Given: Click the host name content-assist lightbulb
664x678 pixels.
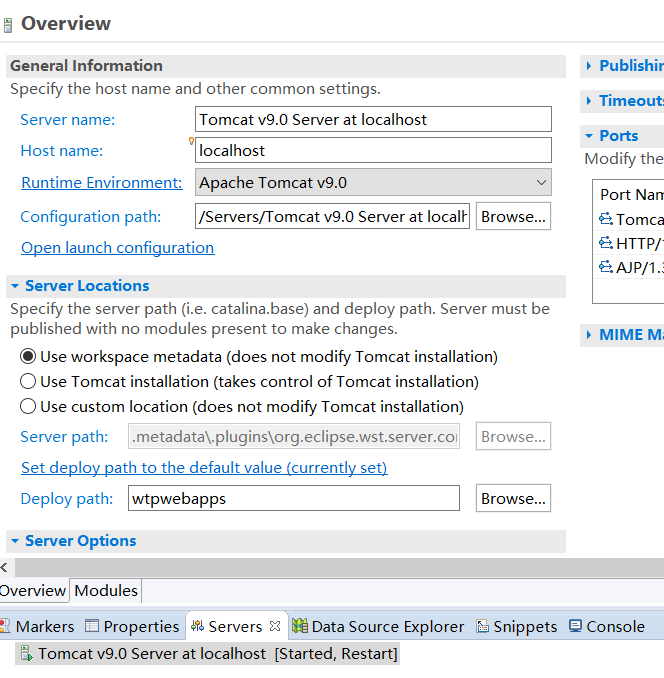Looking at the screenshot, I should [x=191, y=141].
